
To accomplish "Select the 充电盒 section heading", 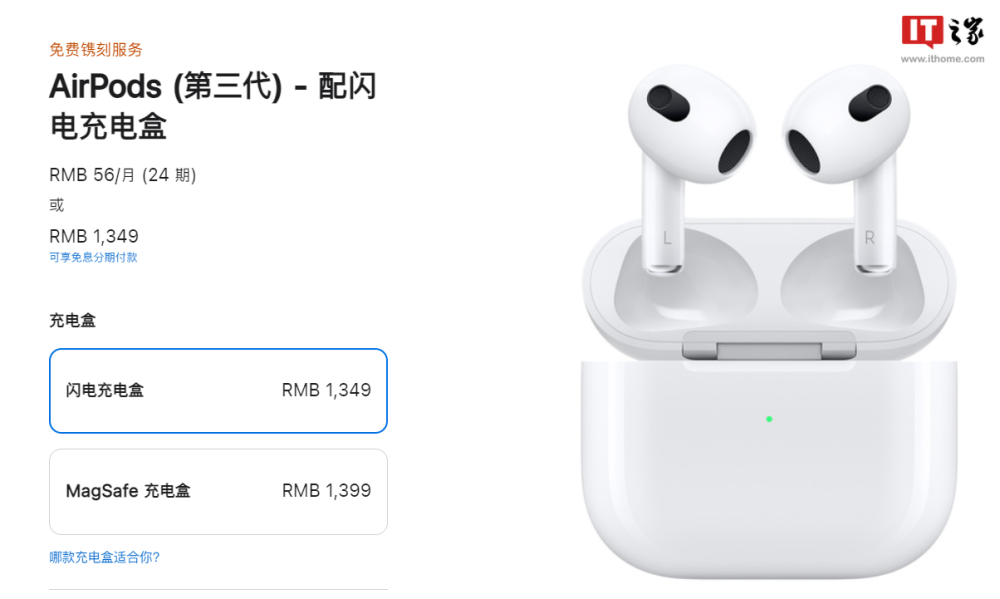I will tap(72, 320).
